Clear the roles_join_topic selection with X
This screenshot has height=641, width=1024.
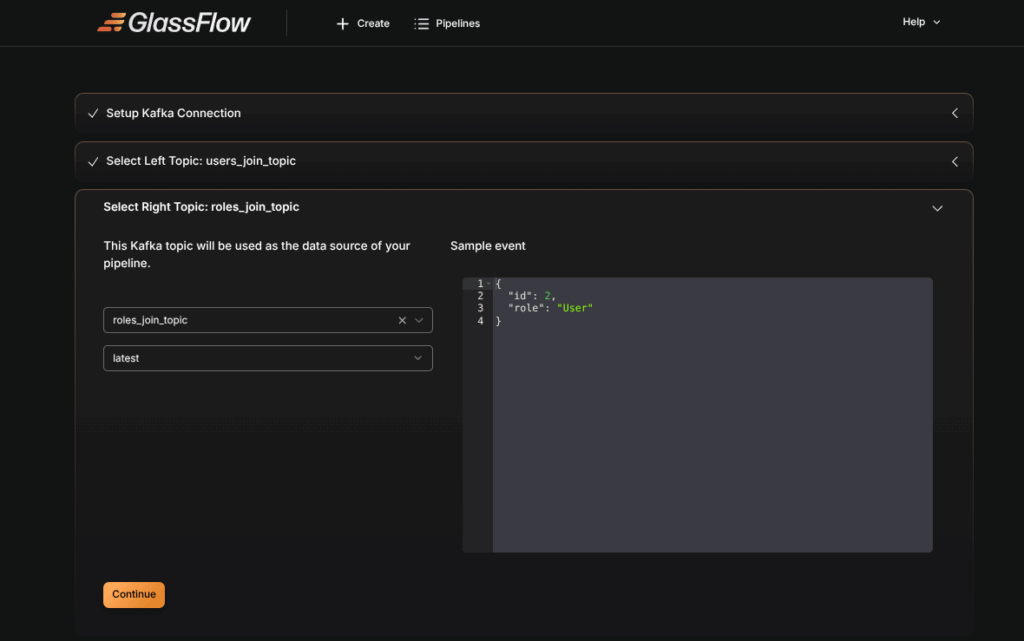(402, 320)
